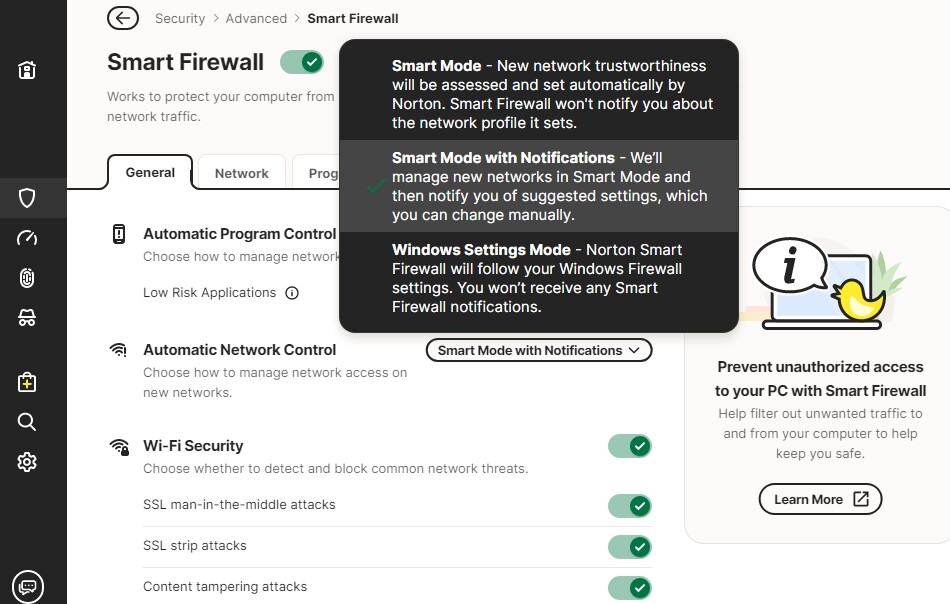Switch to the Network tab
Viewport: 950px width, 604px height.
click(242, 173)
